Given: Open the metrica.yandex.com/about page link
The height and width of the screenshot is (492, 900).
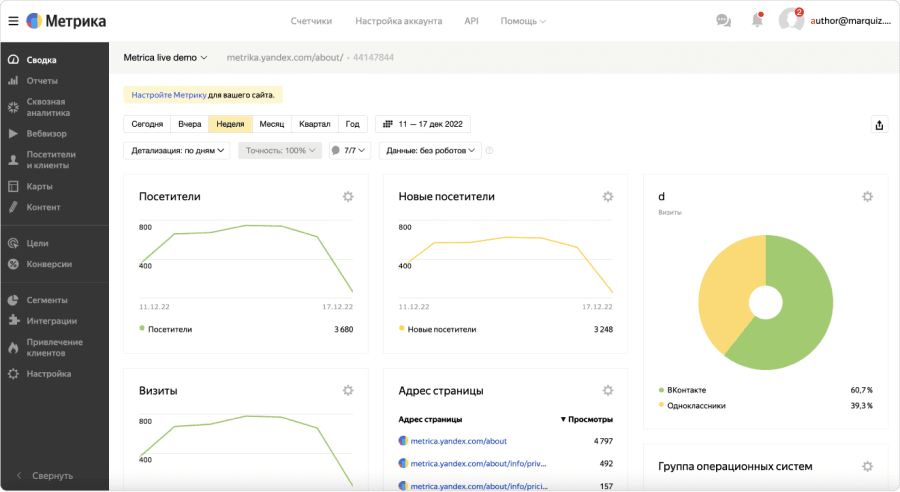Looking at the screenshot, I should click(458, 440).
